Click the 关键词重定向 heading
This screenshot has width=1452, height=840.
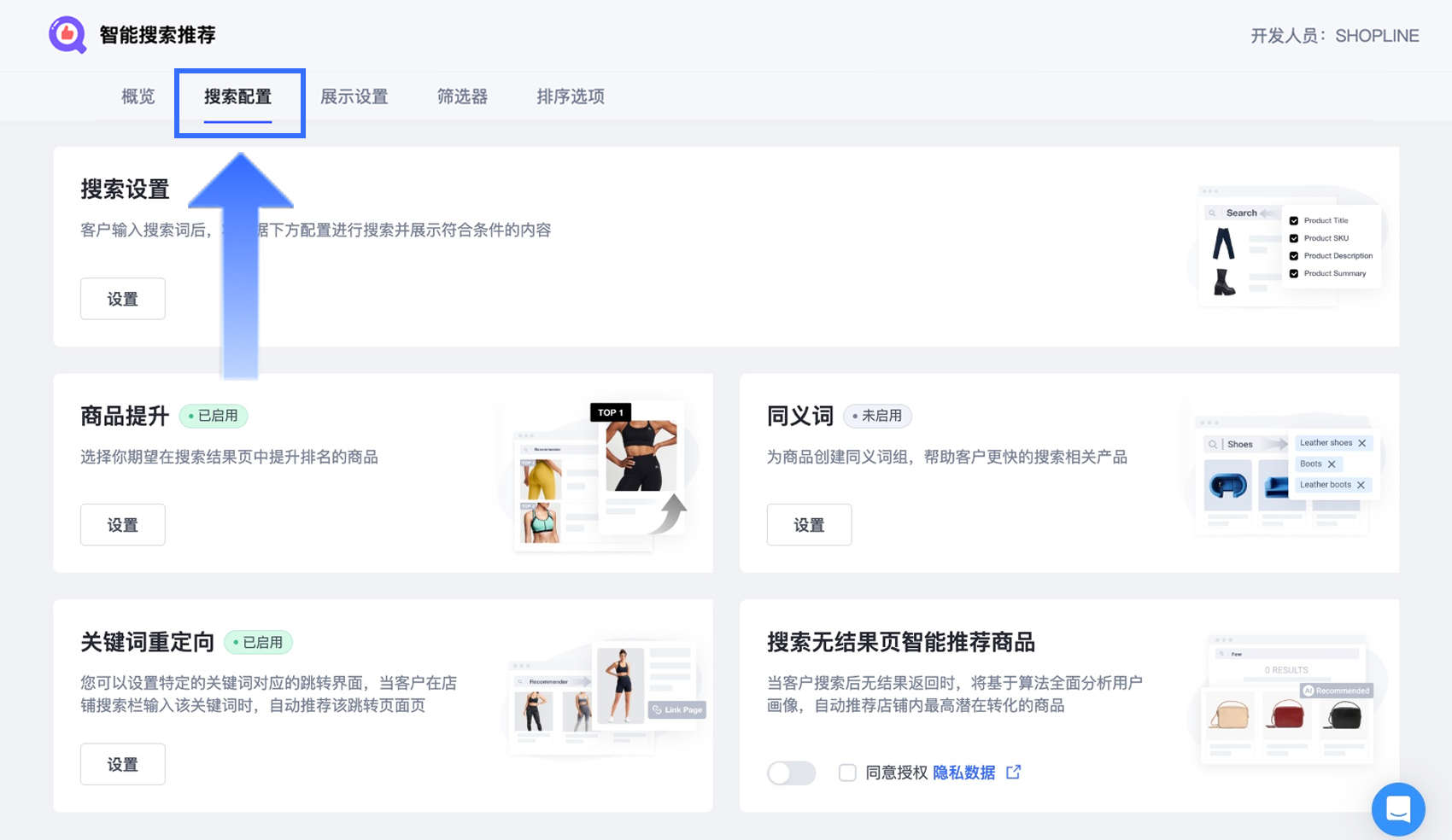147,642
